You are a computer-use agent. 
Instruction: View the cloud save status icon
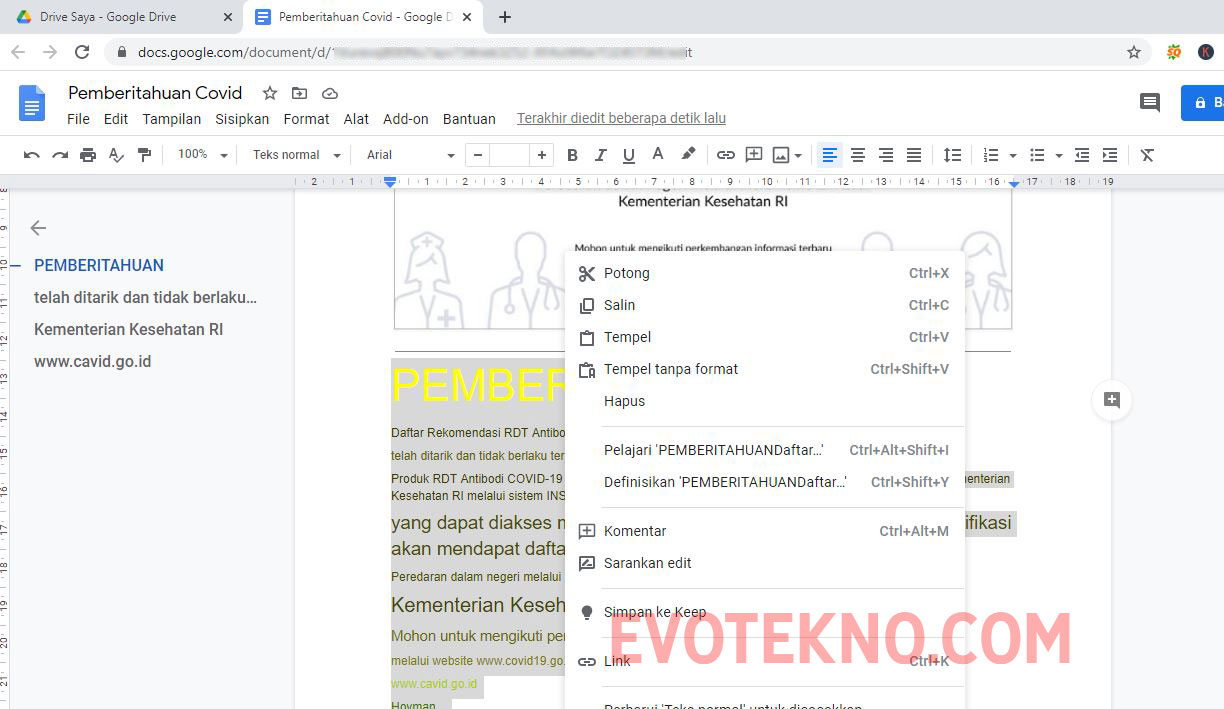330,93
